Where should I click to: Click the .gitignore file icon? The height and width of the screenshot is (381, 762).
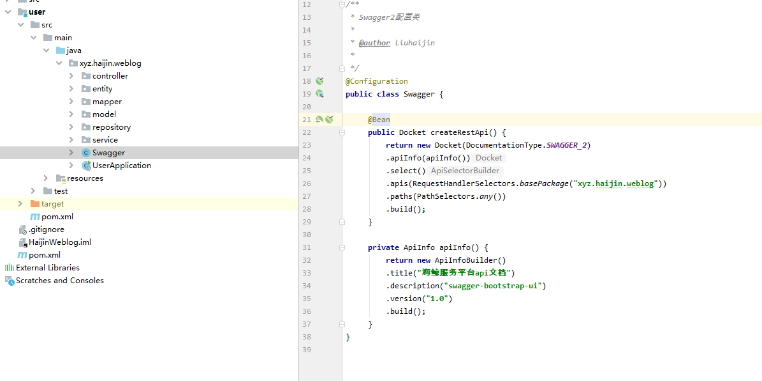click(x=22, y=229)
